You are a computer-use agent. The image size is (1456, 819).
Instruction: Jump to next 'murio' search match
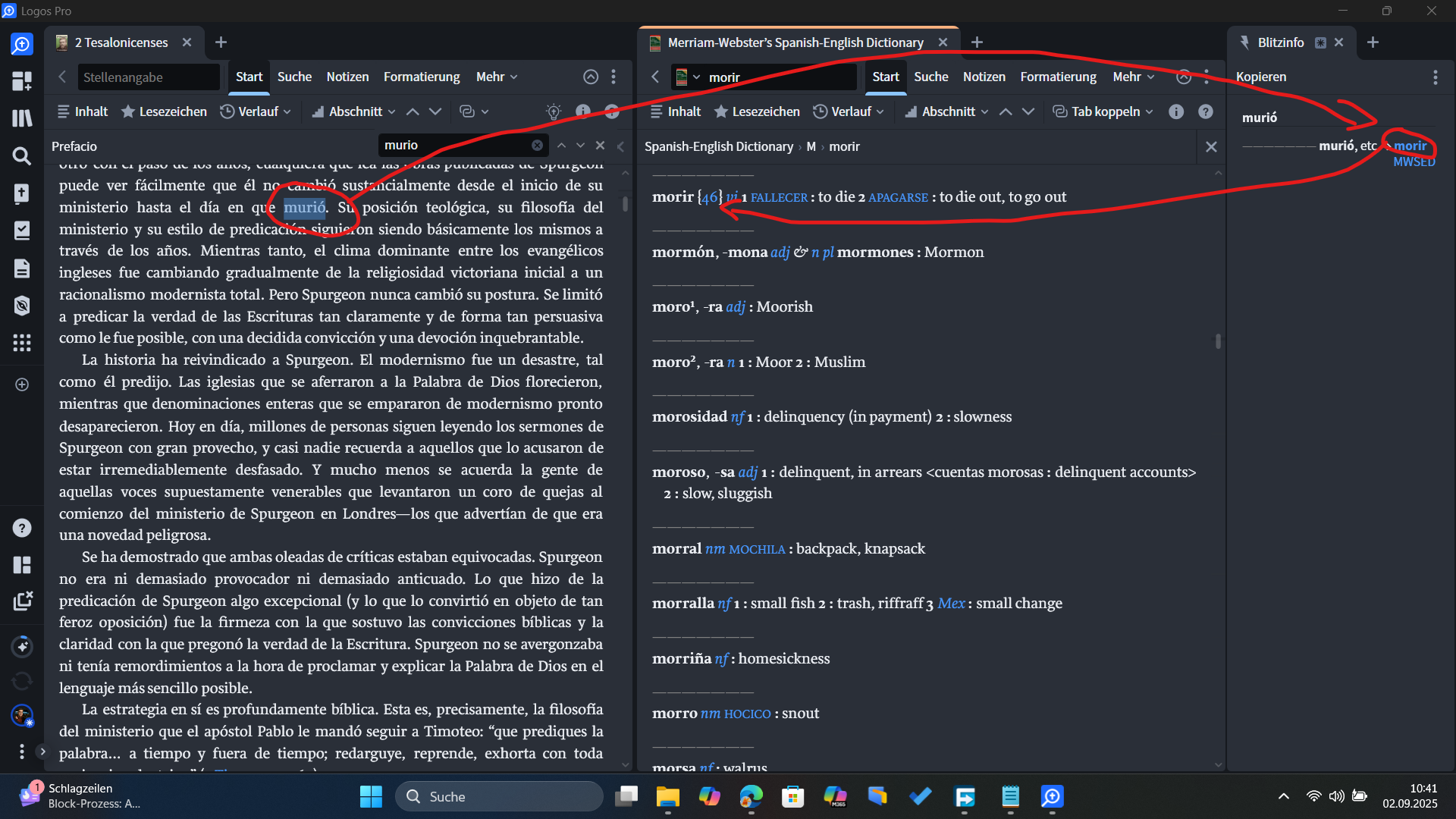(x=580, y=145)
